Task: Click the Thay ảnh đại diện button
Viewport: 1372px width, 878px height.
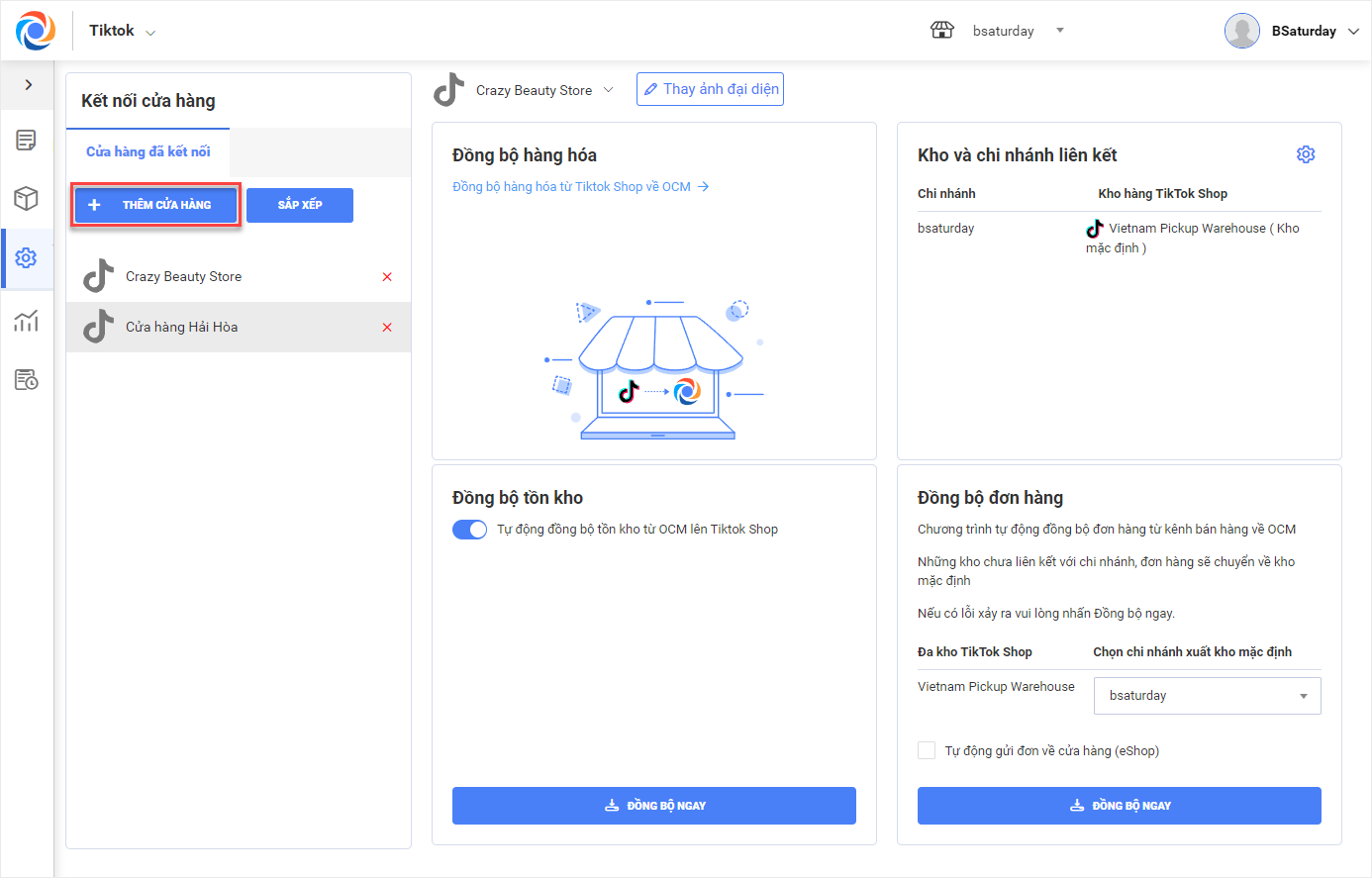Action: [710, 89]
